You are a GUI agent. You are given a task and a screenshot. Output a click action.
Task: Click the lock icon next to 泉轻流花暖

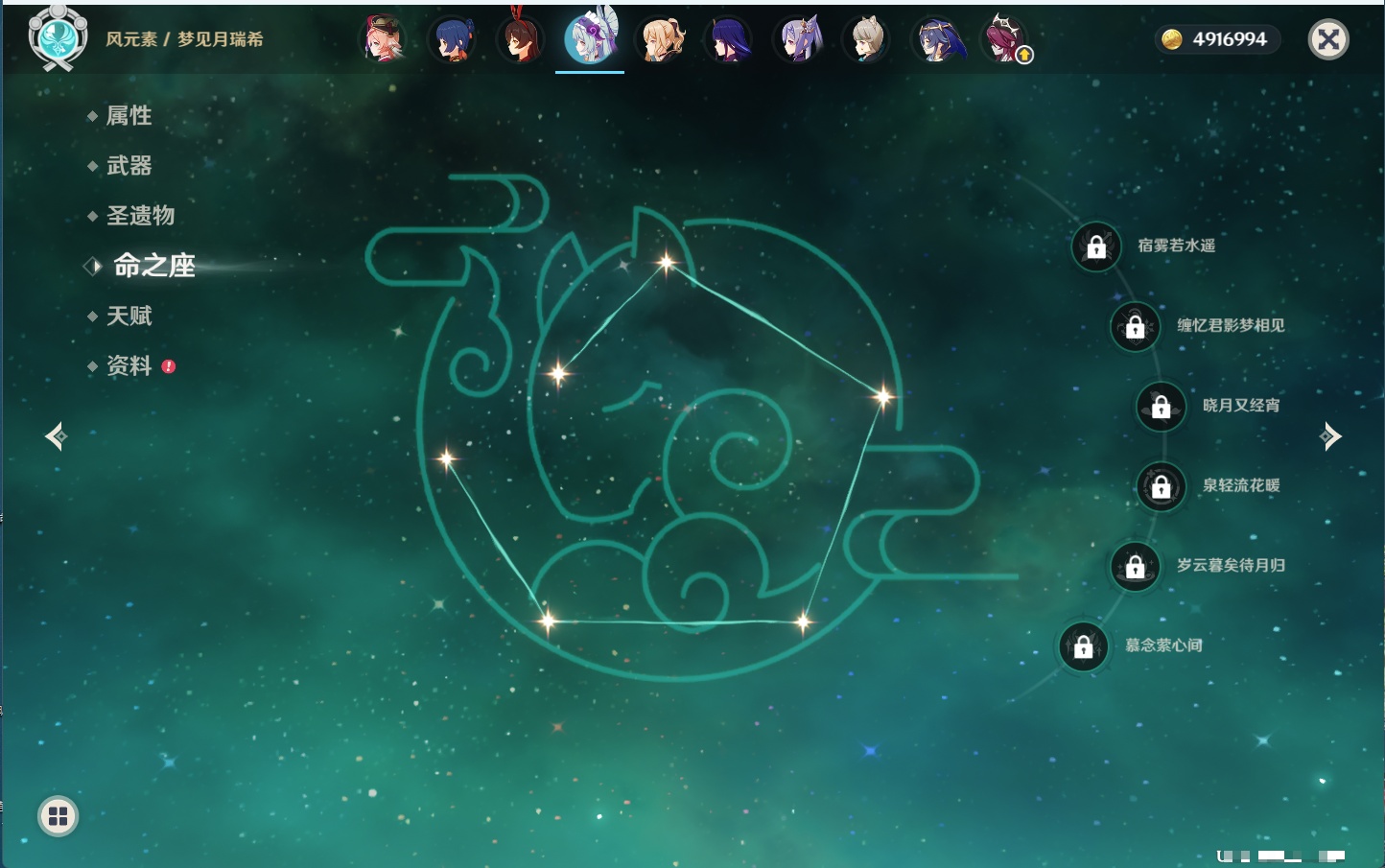[1162, 486]
